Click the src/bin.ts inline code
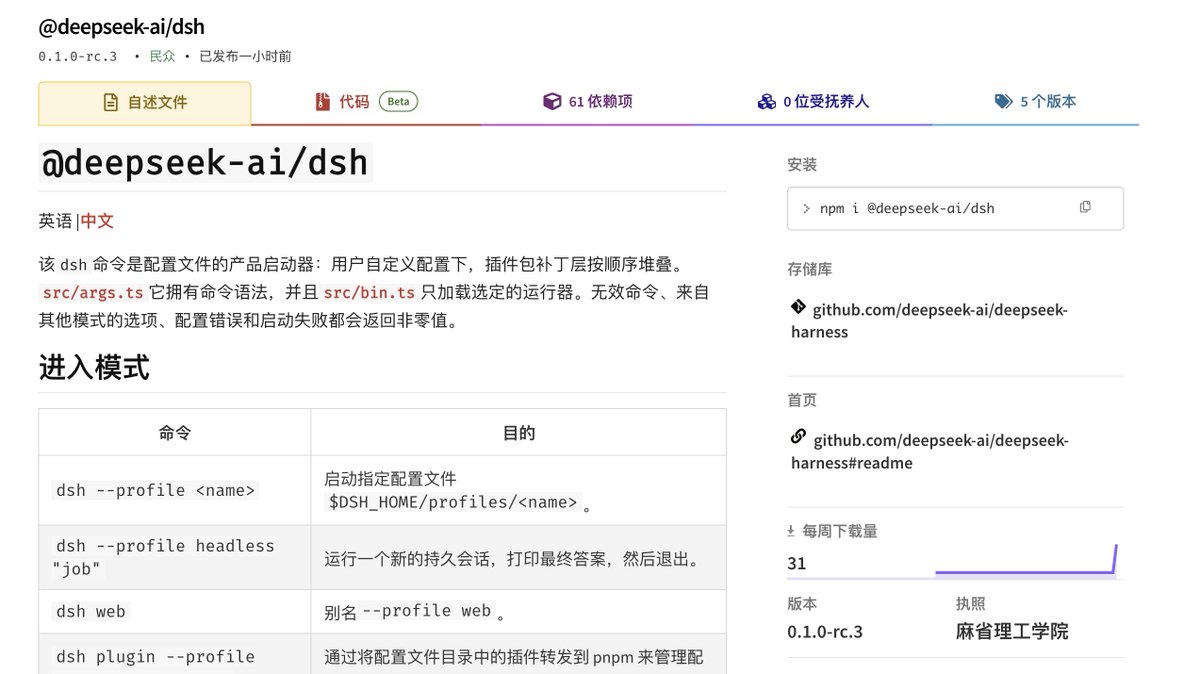This screenshot has width=1200, height=674. click(x=369, y=293)
